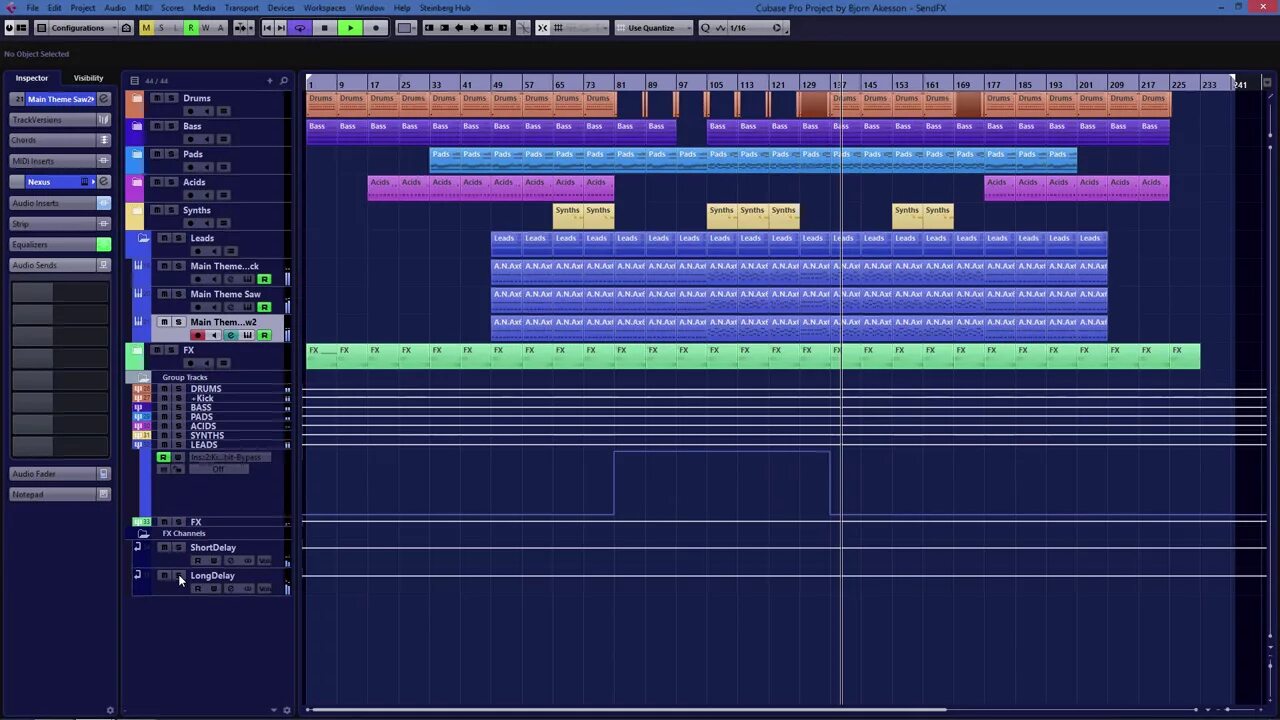The height and width of the screenshot is (720, 1280).
Task: Switch to the Inspector tab
Action: [31, 78]
